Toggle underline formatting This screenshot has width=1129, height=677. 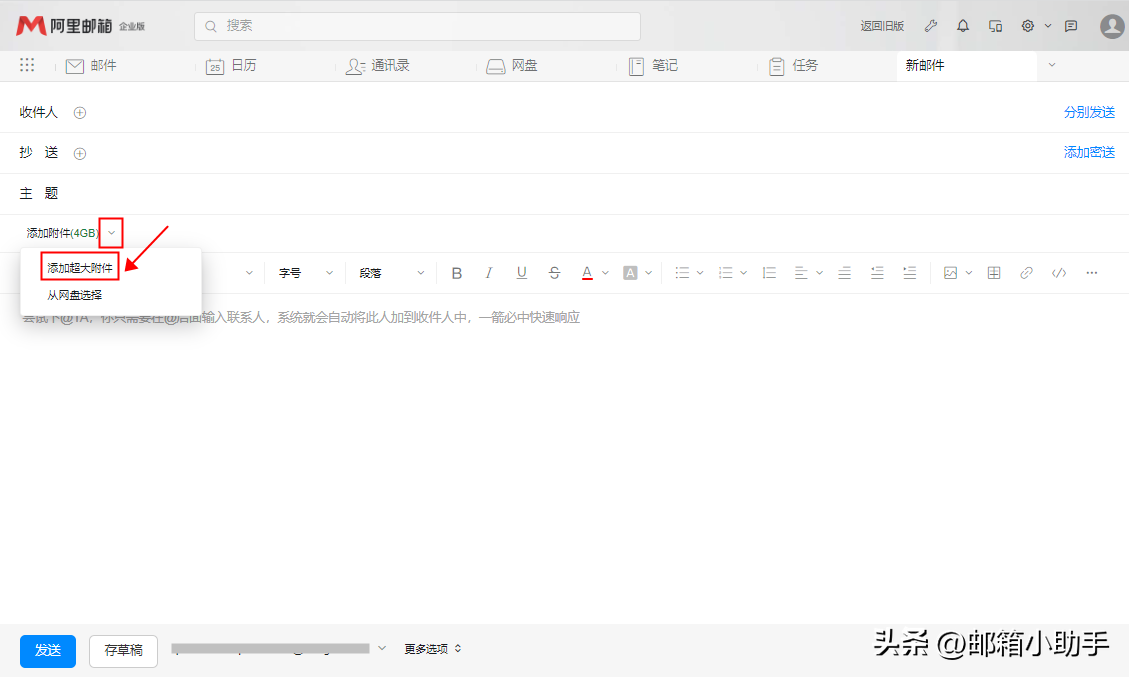click(522, 273)
